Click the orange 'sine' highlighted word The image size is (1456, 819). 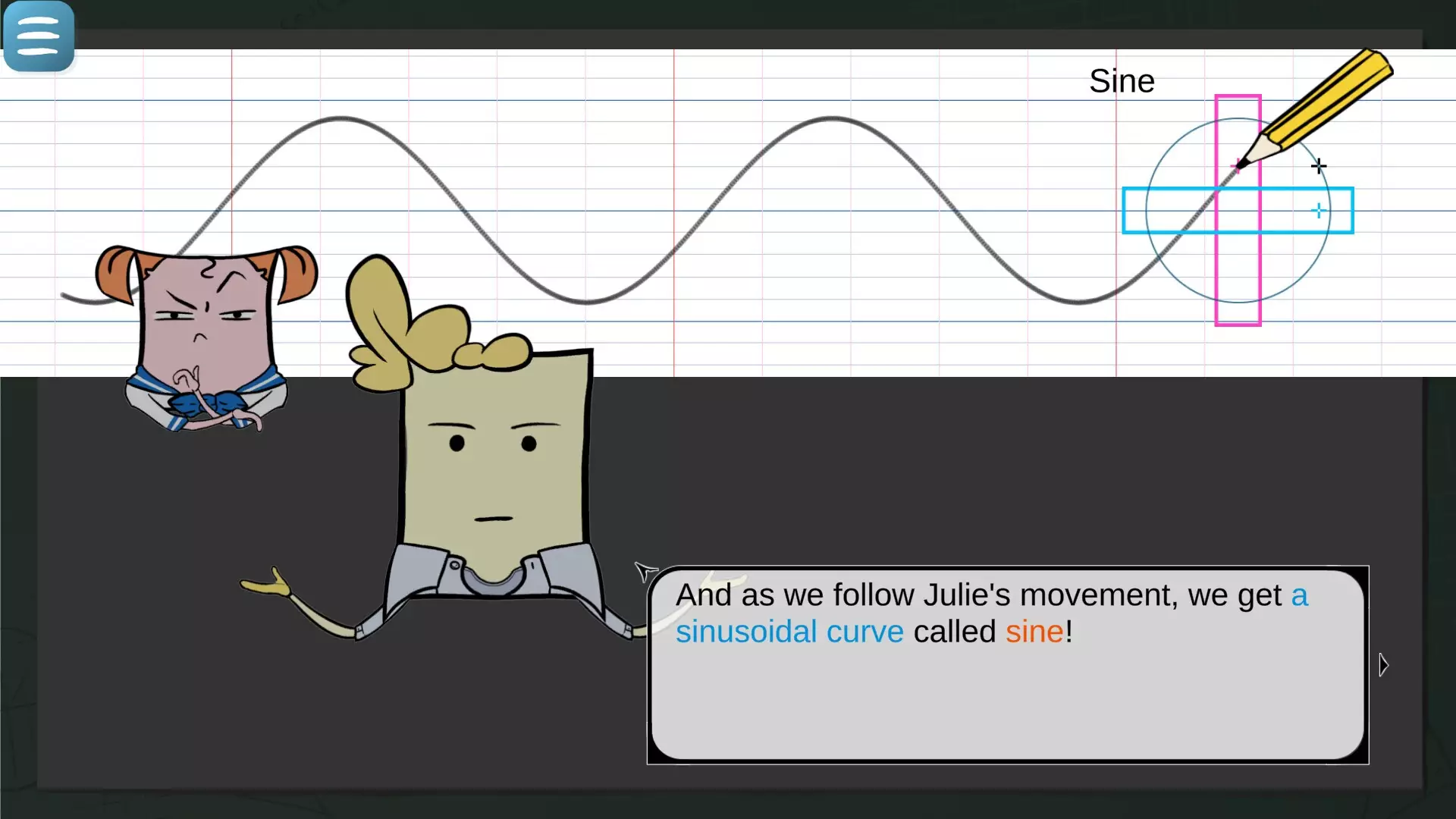click(x=1034, y=632)
